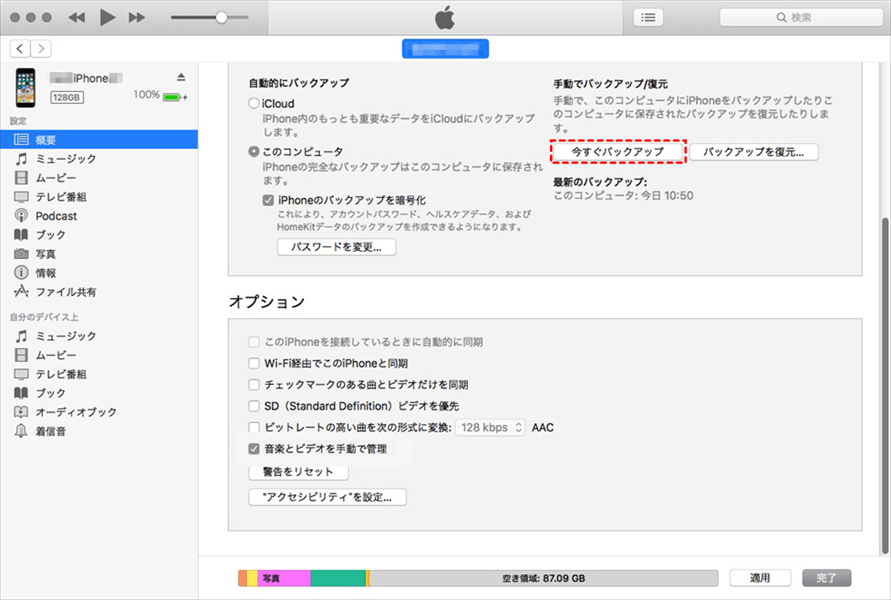This screenshot has height=600, width=891.
Task: Click the play button in the toolbar
Action: coord(108,18)
